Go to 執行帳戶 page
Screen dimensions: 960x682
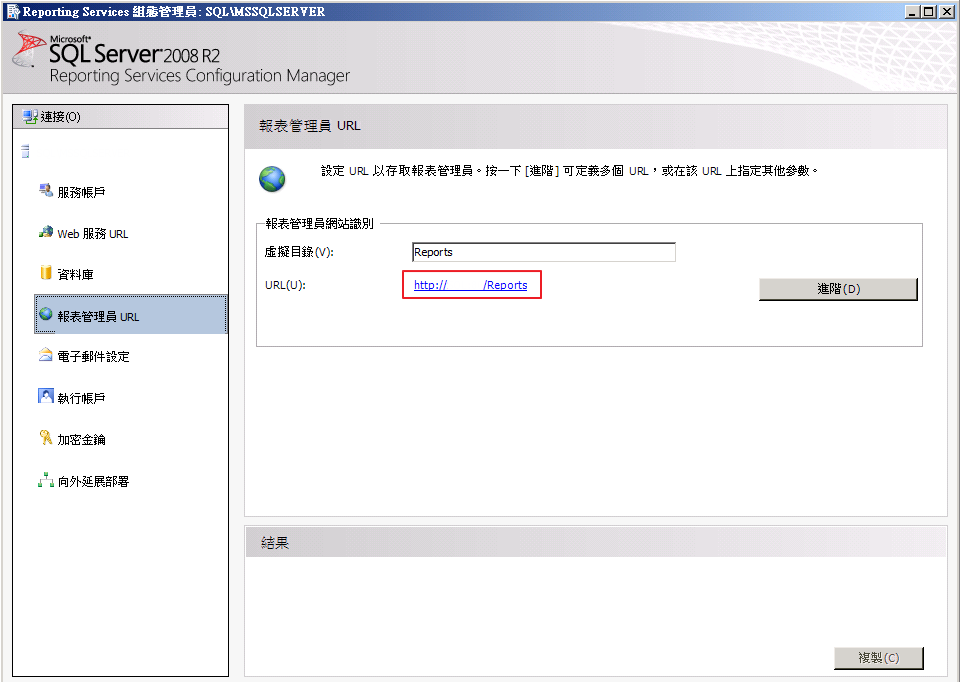pyautogui.click(x=81, y=398)
